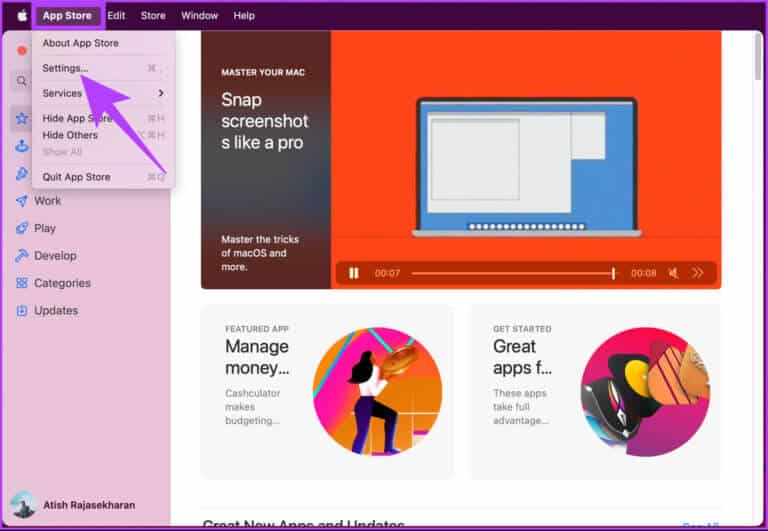Open the Manage money featured app card
The height and width of the screenshot is (531, 768).
[x=327, y=392]
